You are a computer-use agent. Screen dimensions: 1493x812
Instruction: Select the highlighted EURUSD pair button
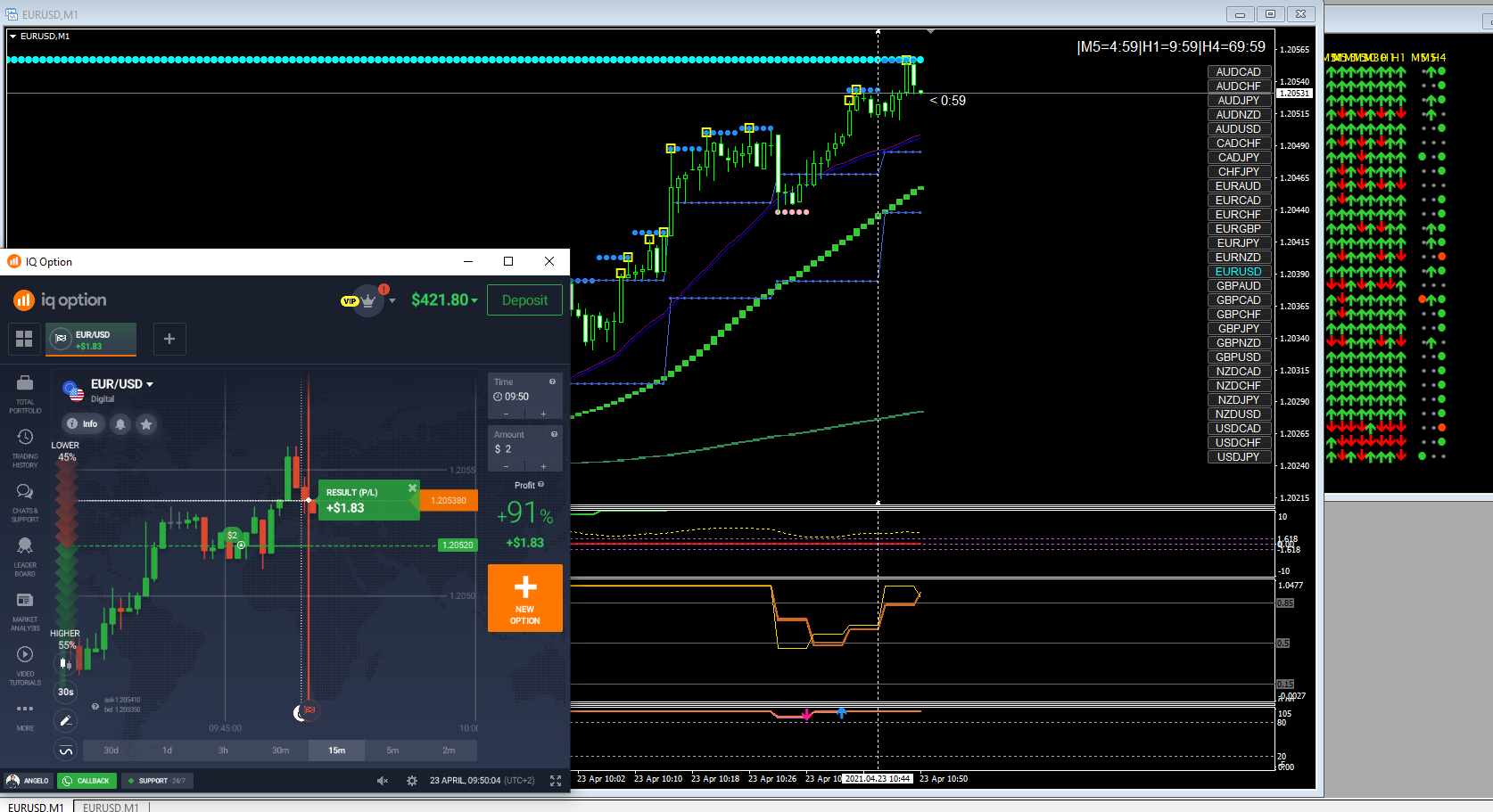[1239, 272]
